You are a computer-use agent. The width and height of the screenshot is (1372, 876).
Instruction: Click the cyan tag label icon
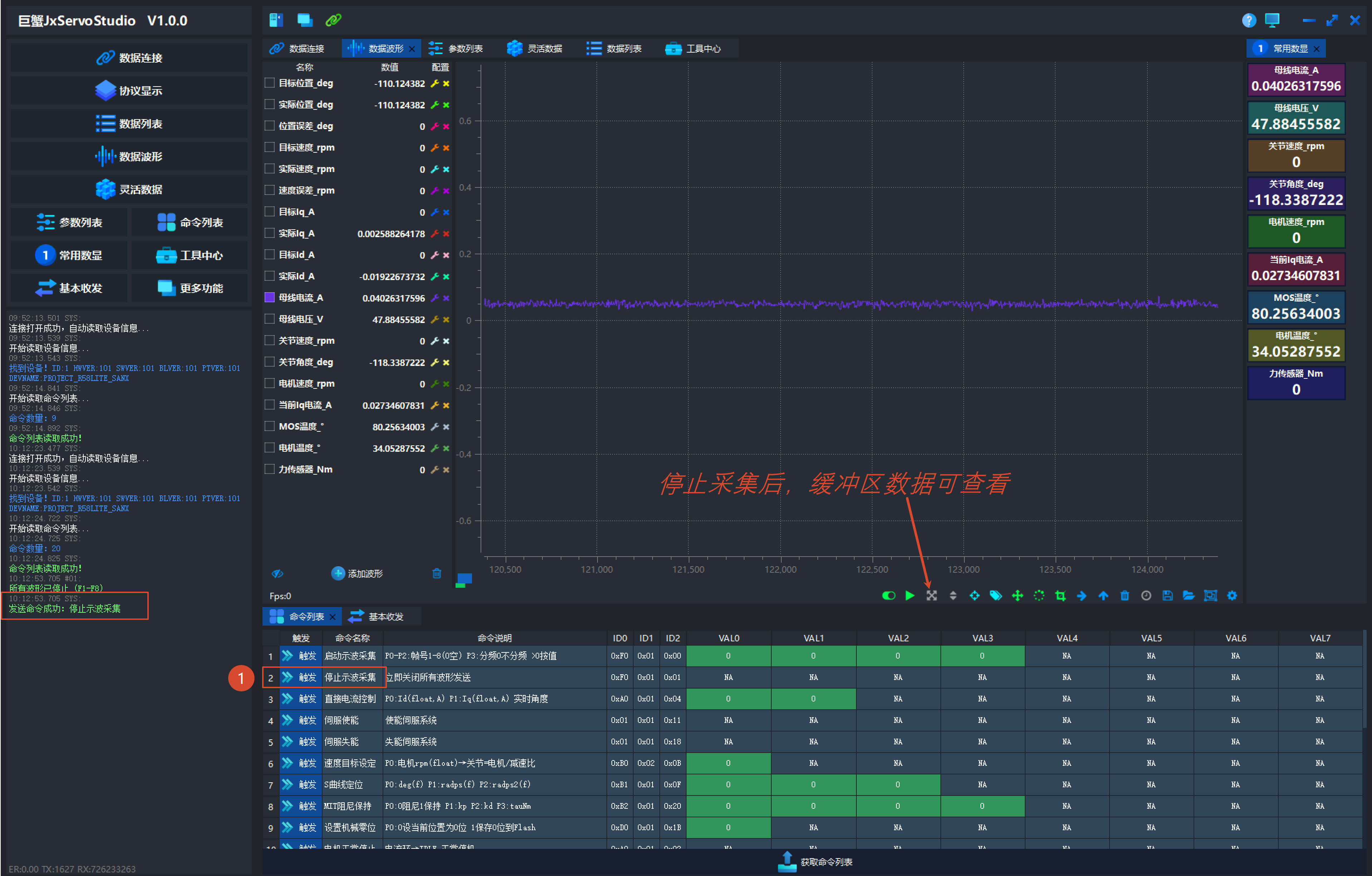[x=996, y=596]
